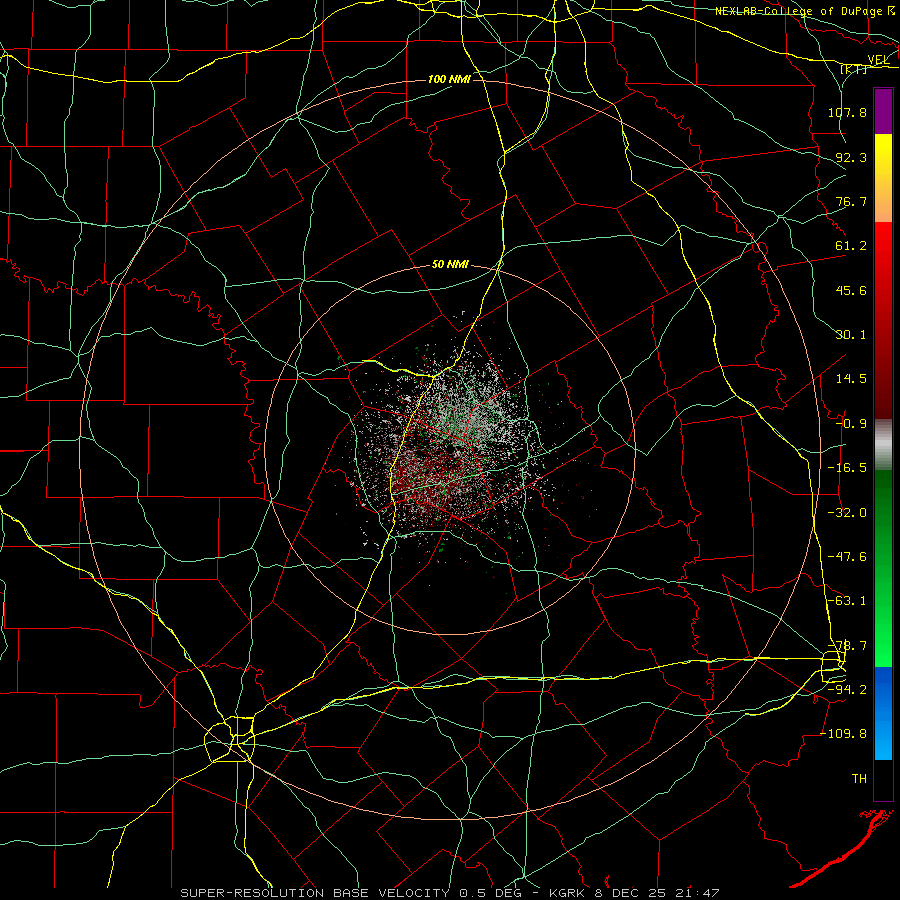The image size is (900, 900).
Task: Click the -32.0 velocity scale value
Action: click(x=847, y=513)
